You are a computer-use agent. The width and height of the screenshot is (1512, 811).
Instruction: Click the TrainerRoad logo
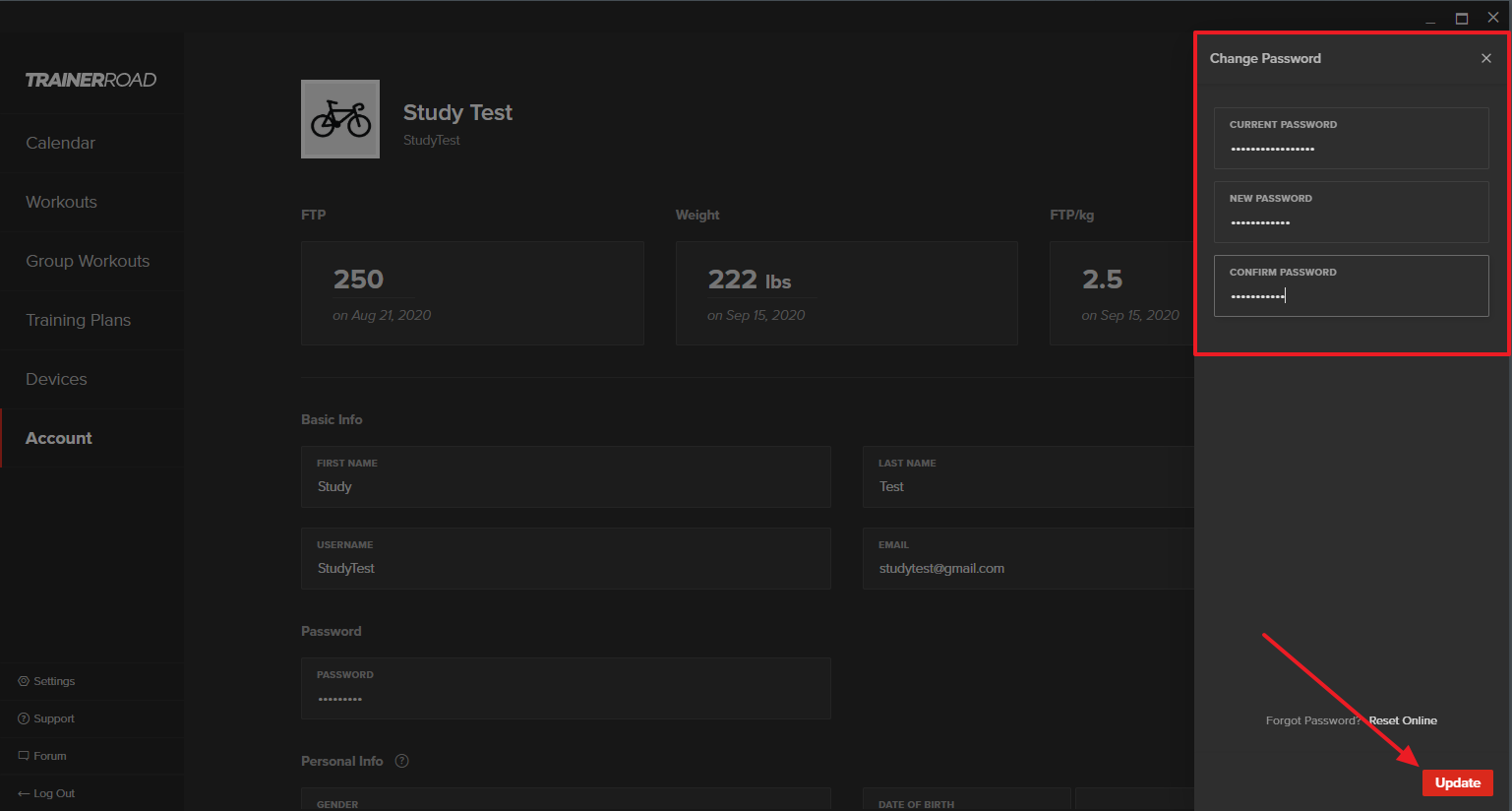point(91,80)
